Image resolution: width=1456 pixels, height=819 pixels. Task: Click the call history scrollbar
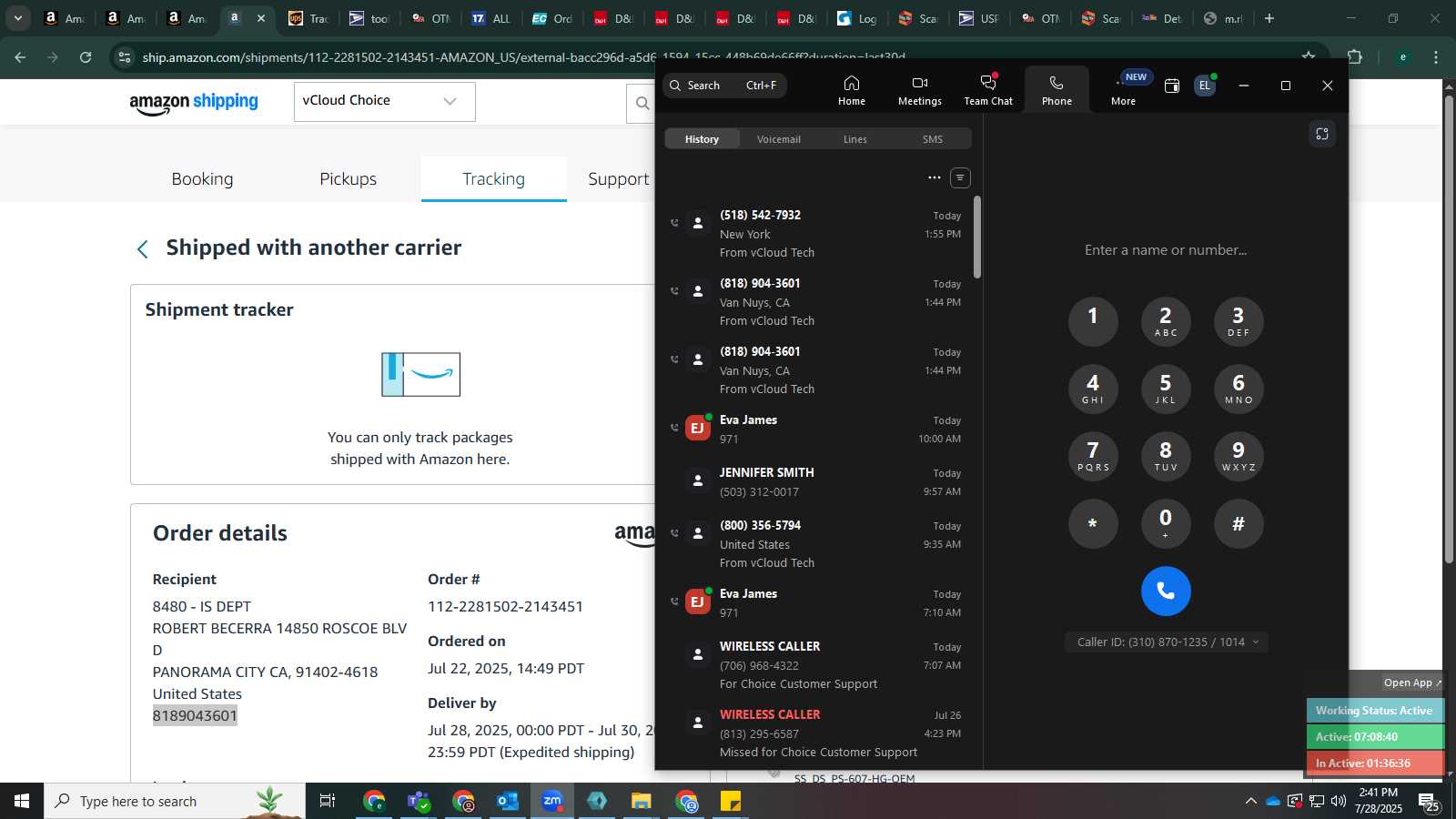pyautogui.click(x=977, y=237)
